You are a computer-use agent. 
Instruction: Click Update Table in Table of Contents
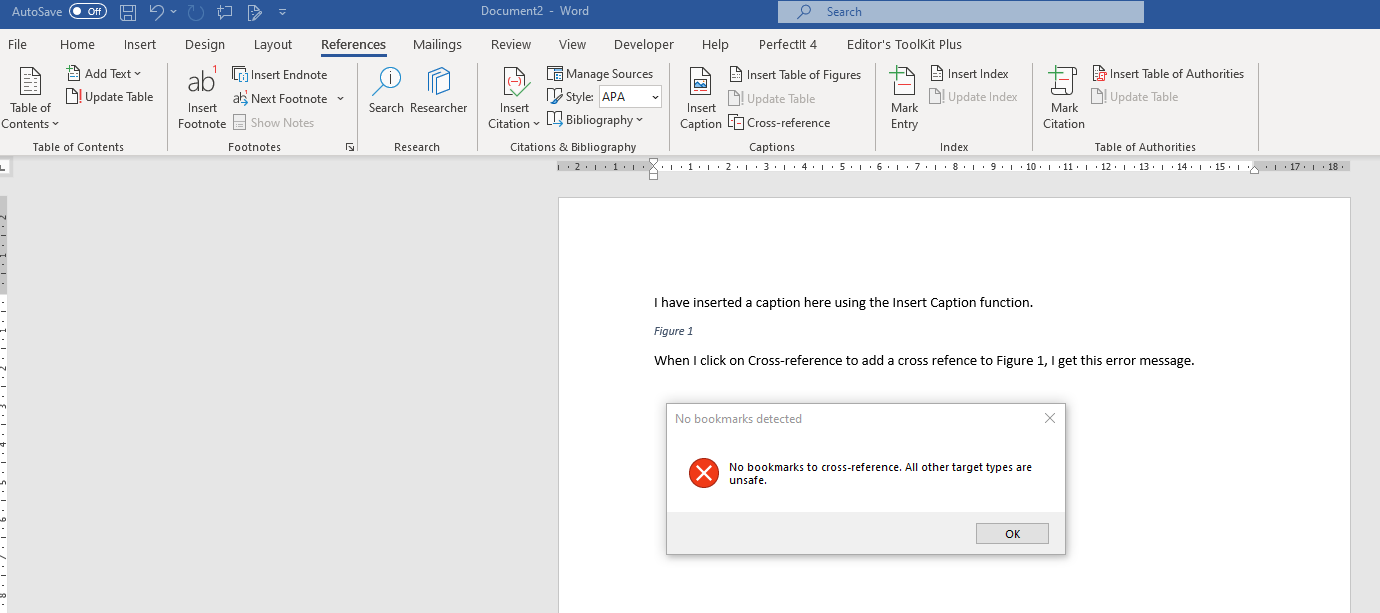click(110, 97)
